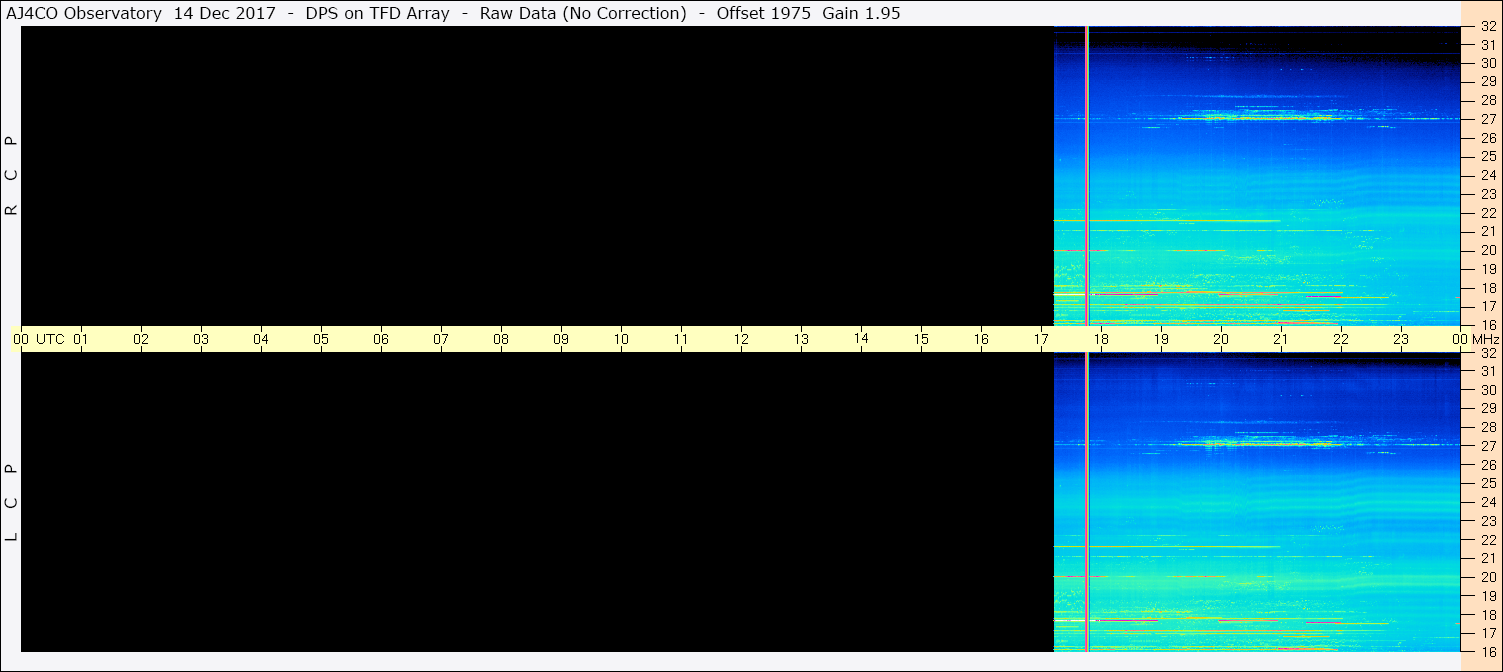The image size is (1503, 672).
Task: Click the 16 MHz label of LCP panel
Action: point(1489,652)
